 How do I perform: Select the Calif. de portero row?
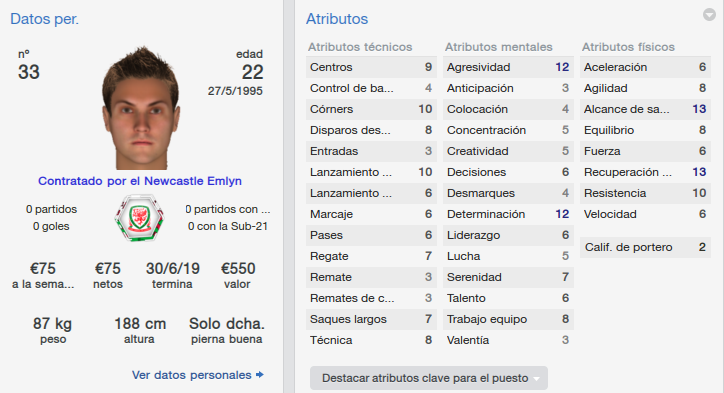pyautogui.click(x=645, y=247)
